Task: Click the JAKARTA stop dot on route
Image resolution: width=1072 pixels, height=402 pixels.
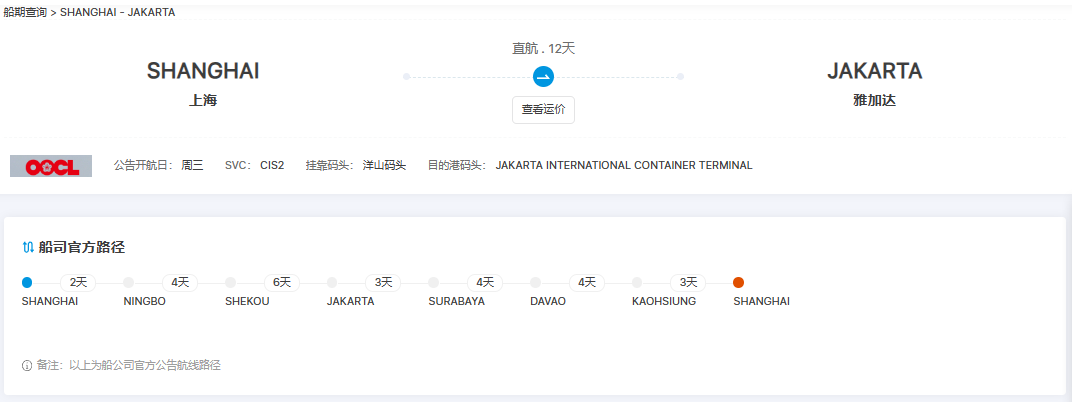Action: tap(332, 283)
